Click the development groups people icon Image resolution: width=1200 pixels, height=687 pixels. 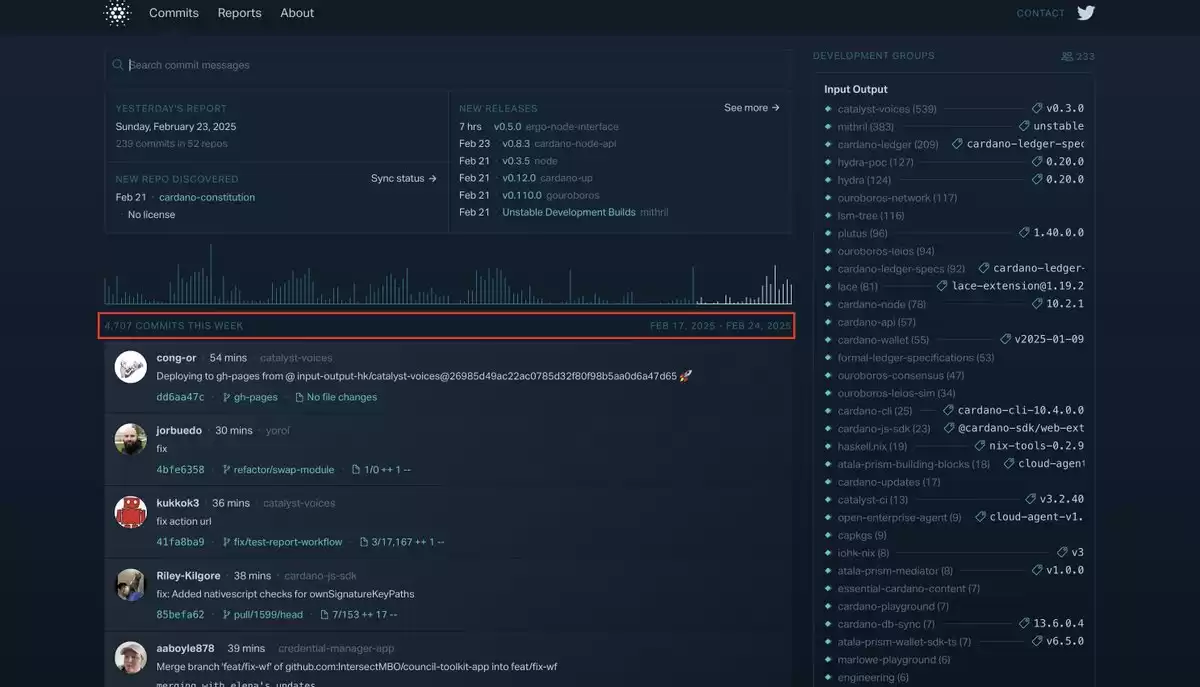1067,57
